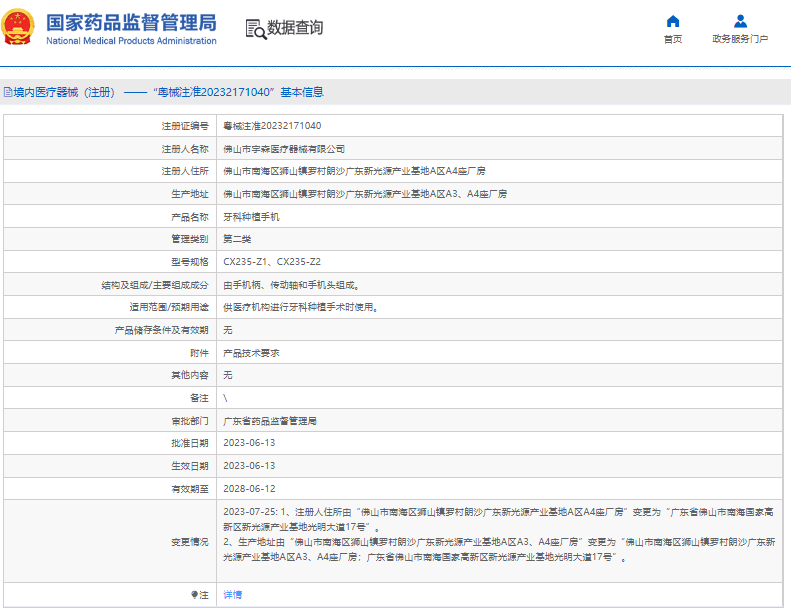Click the 适用范围/预期用途 label
The height and width of the screenshot is (615, 791).
coord(169,307)
